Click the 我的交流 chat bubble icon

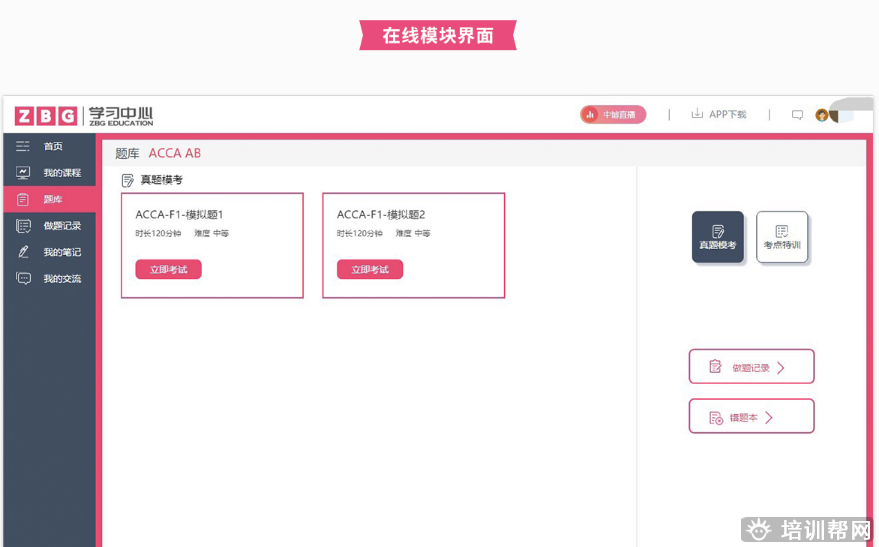point(23,279)
